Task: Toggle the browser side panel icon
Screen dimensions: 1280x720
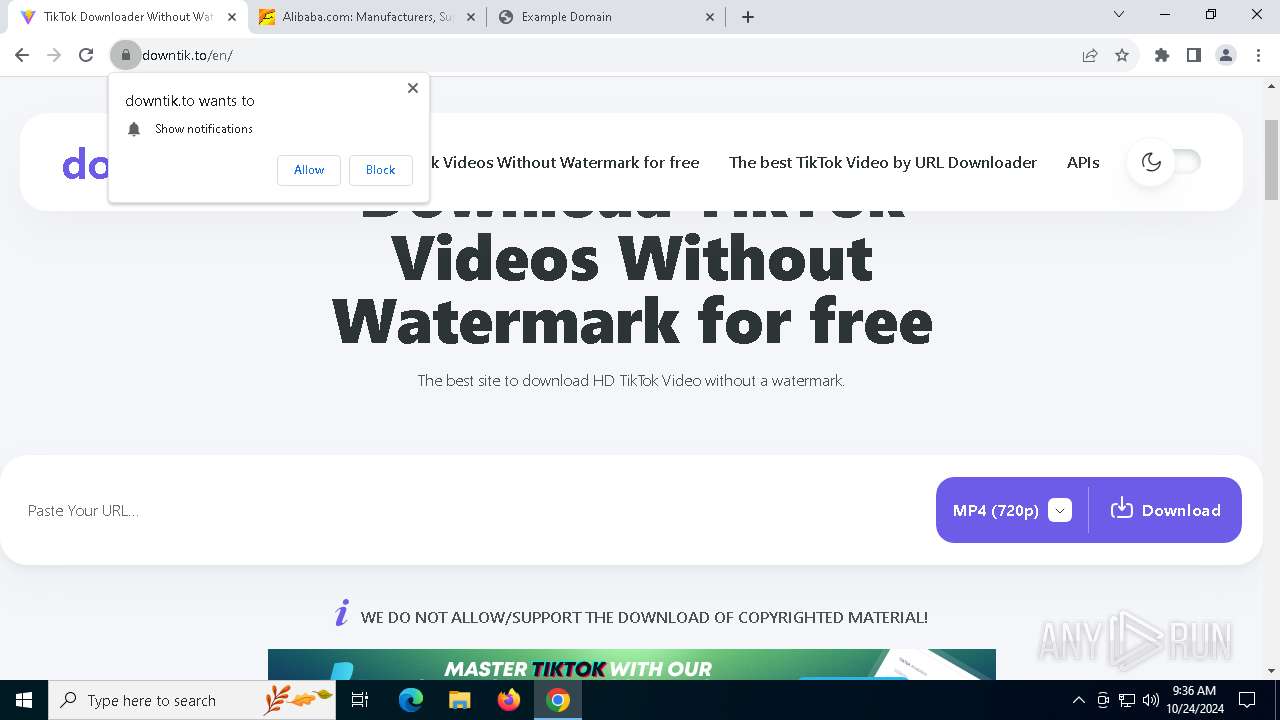Action: pyautogui.click(x=1194, y=55)
